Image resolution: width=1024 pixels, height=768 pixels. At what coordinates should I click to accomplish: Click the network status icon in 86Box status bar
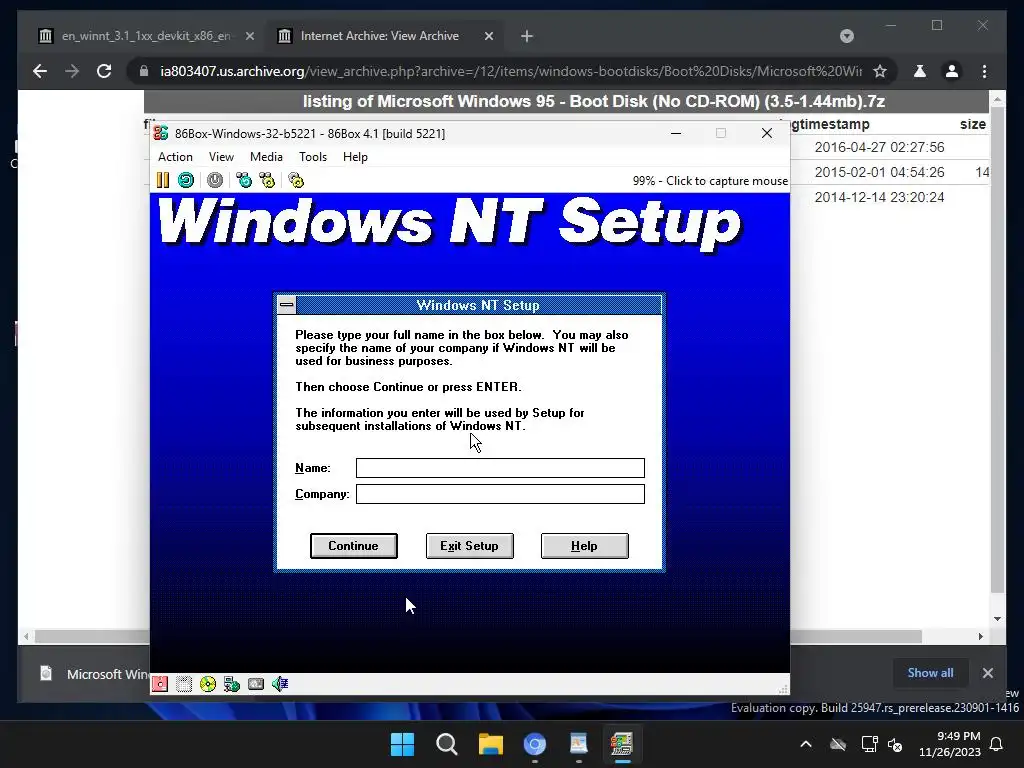click(232, 684)
